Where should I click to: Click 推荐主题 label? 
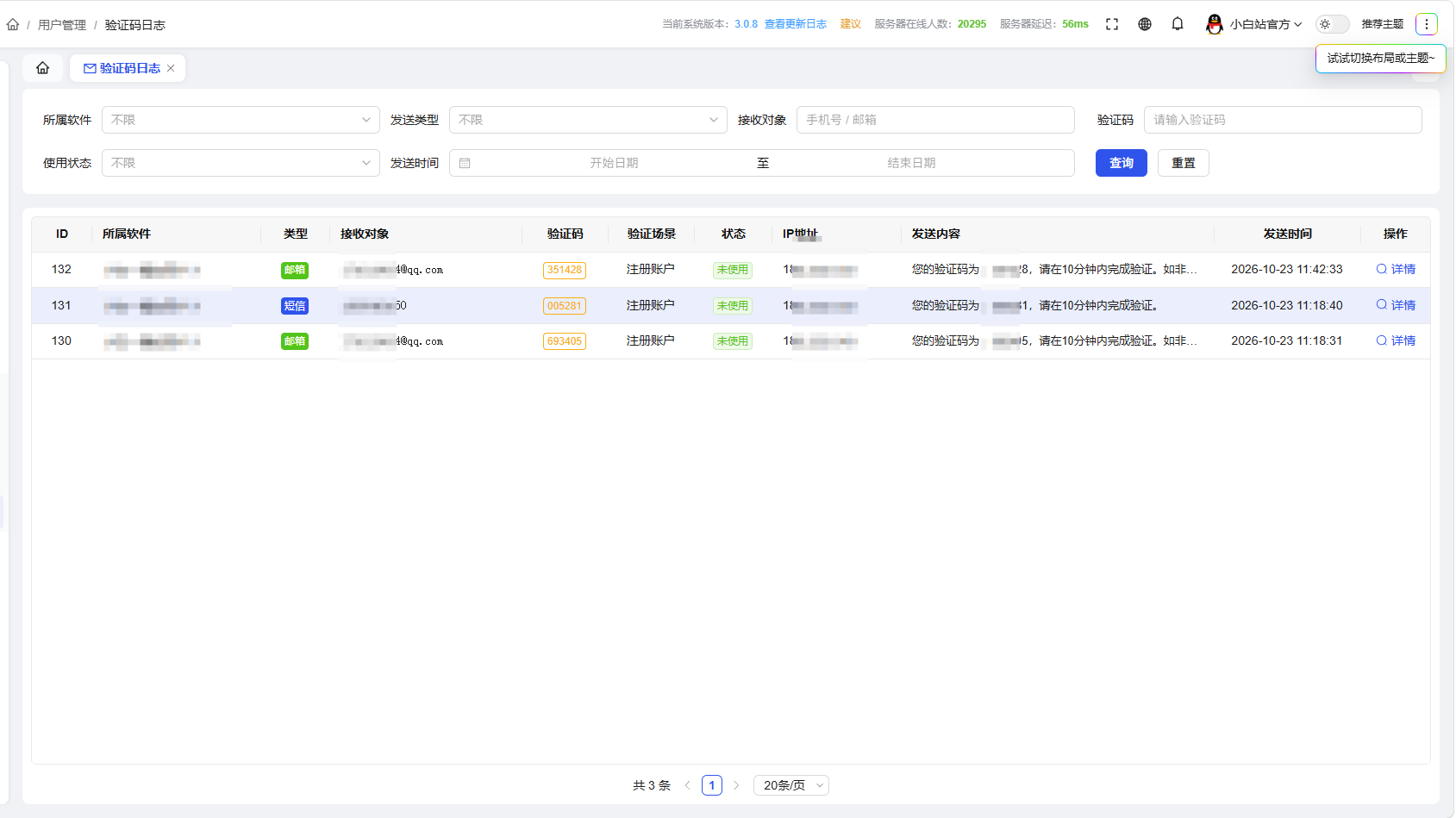[1383, 24]
